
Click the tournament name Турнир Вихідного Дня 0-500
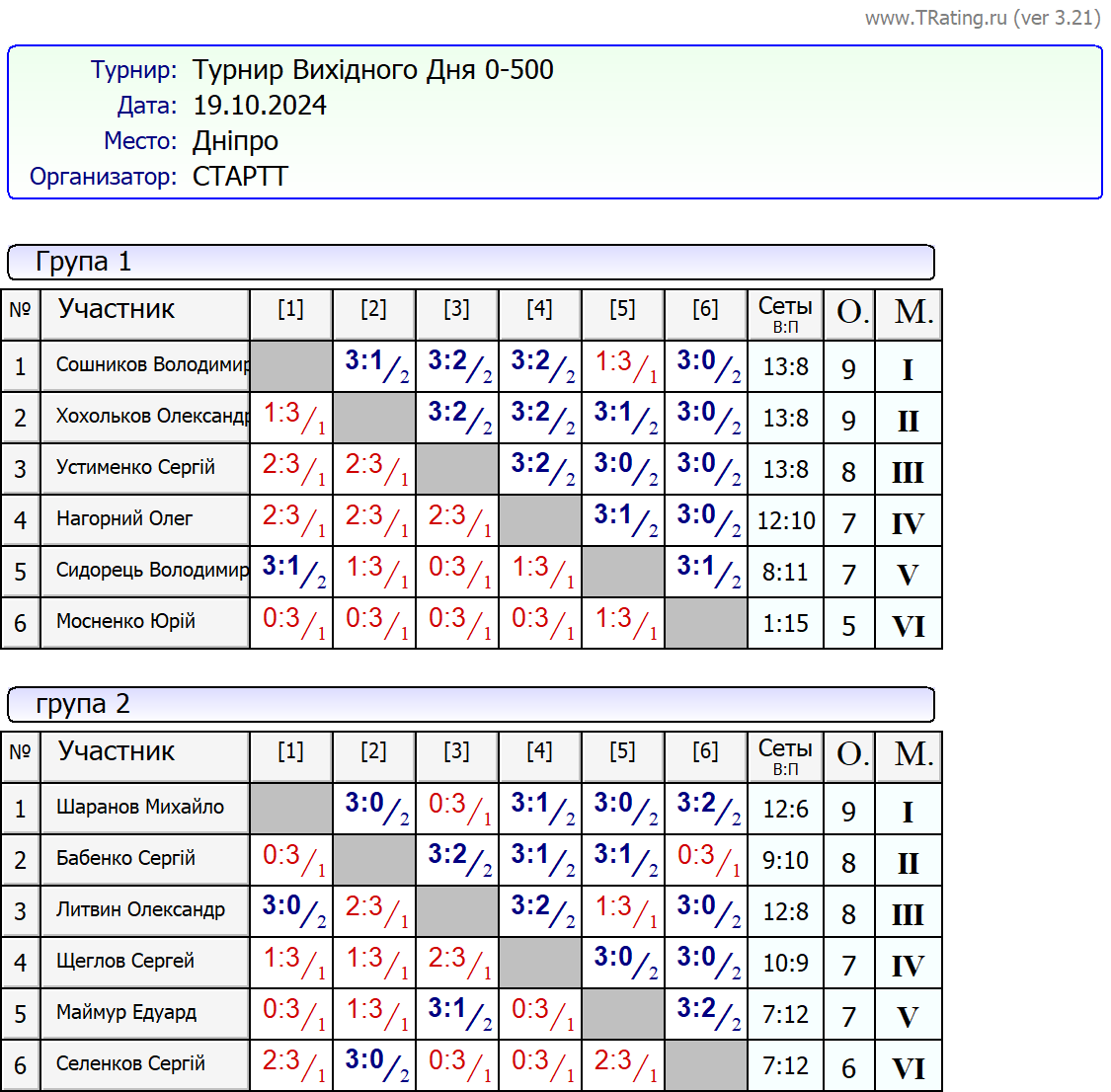pos(373,70)
